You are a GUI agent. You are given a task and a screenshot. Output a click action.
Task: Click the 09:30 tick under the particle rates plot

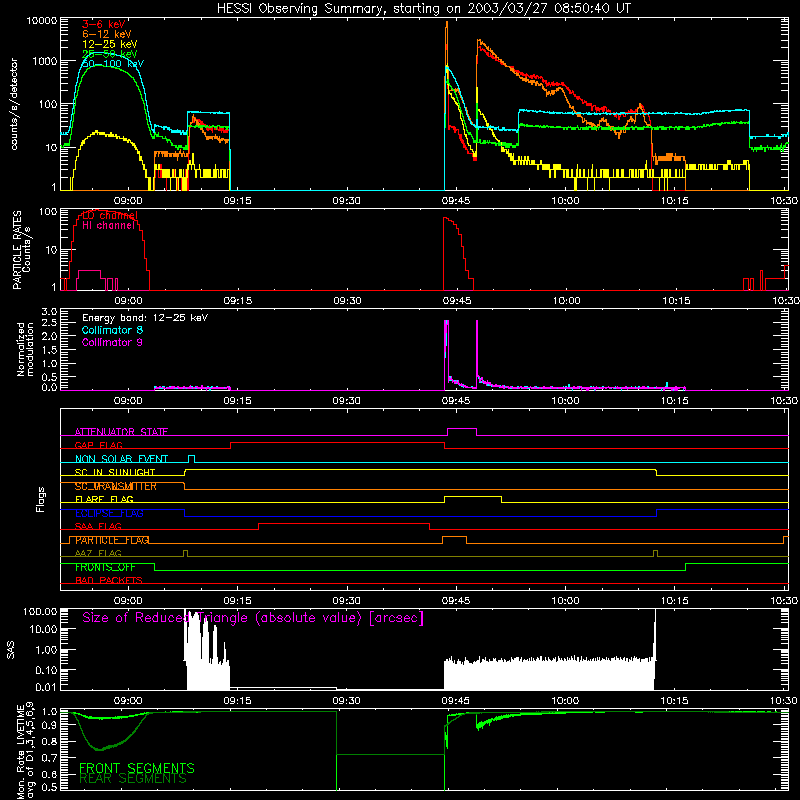pos(347,301)
